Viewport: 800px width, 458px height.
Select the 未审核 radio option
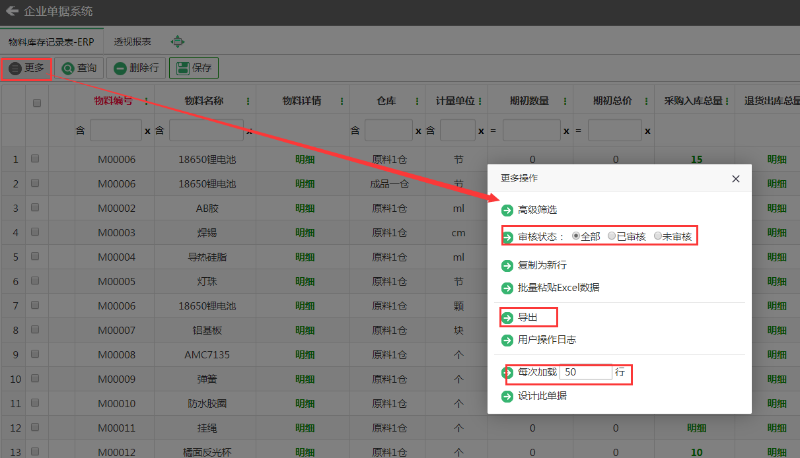click(x=658, y=236)
